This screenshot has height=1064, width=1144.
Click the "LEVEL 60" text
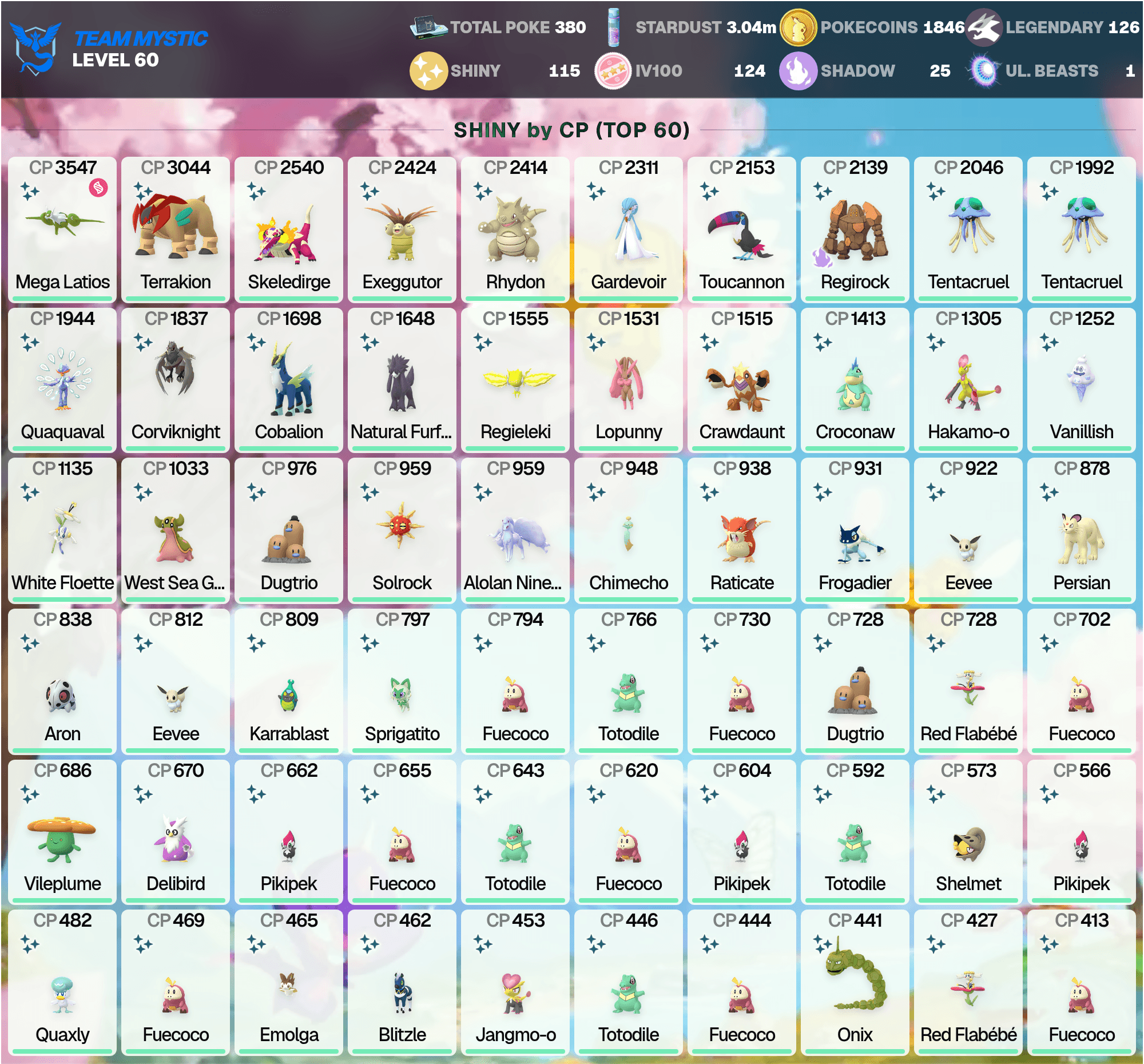115,60
